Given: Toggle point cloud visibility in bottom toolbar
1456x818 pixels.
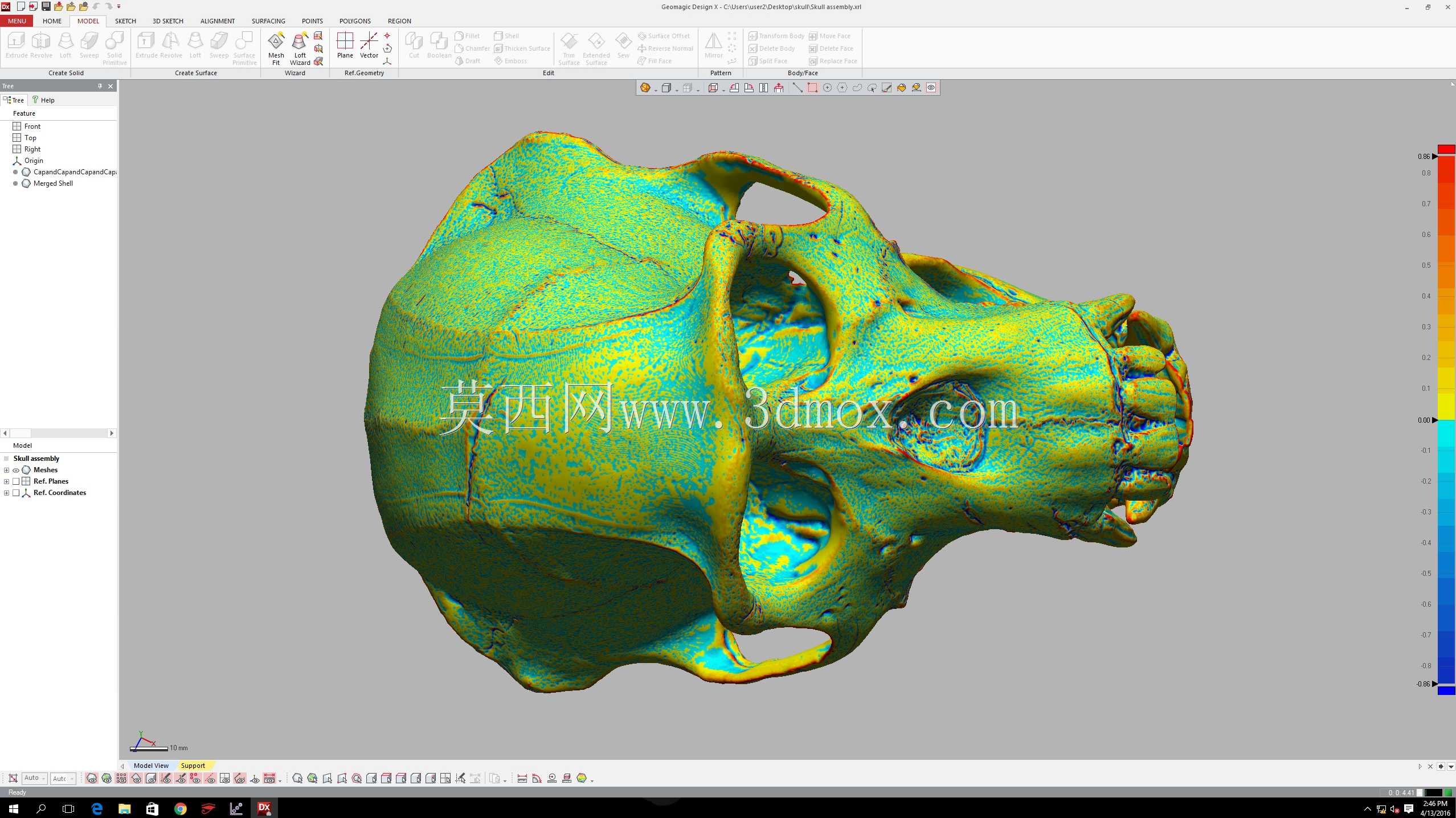Looking at the screenshot, I should (x=121, y=778).
